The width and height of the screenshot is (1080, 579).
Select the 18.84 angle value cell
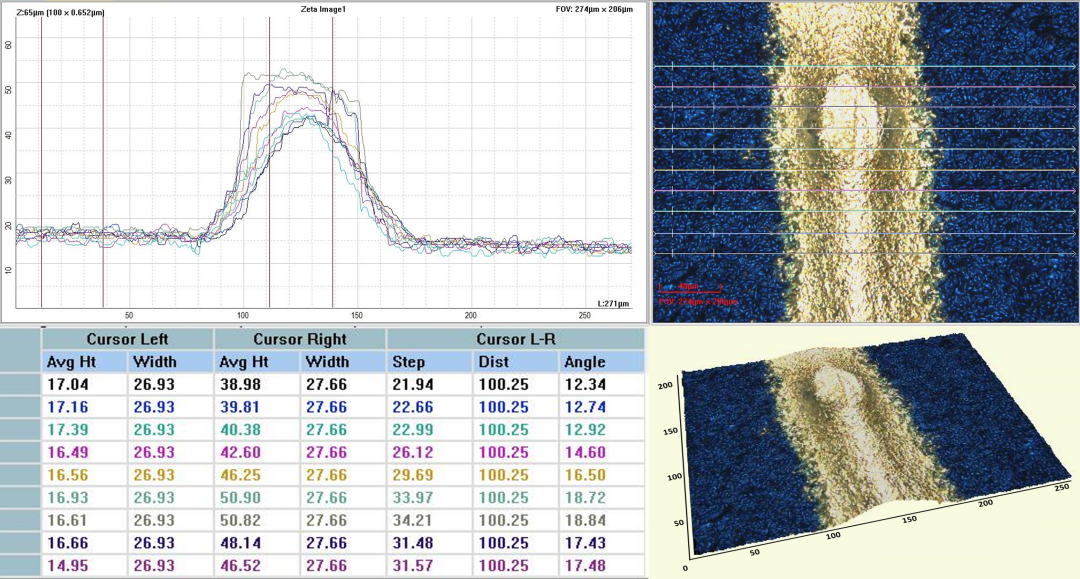(601, 520)
